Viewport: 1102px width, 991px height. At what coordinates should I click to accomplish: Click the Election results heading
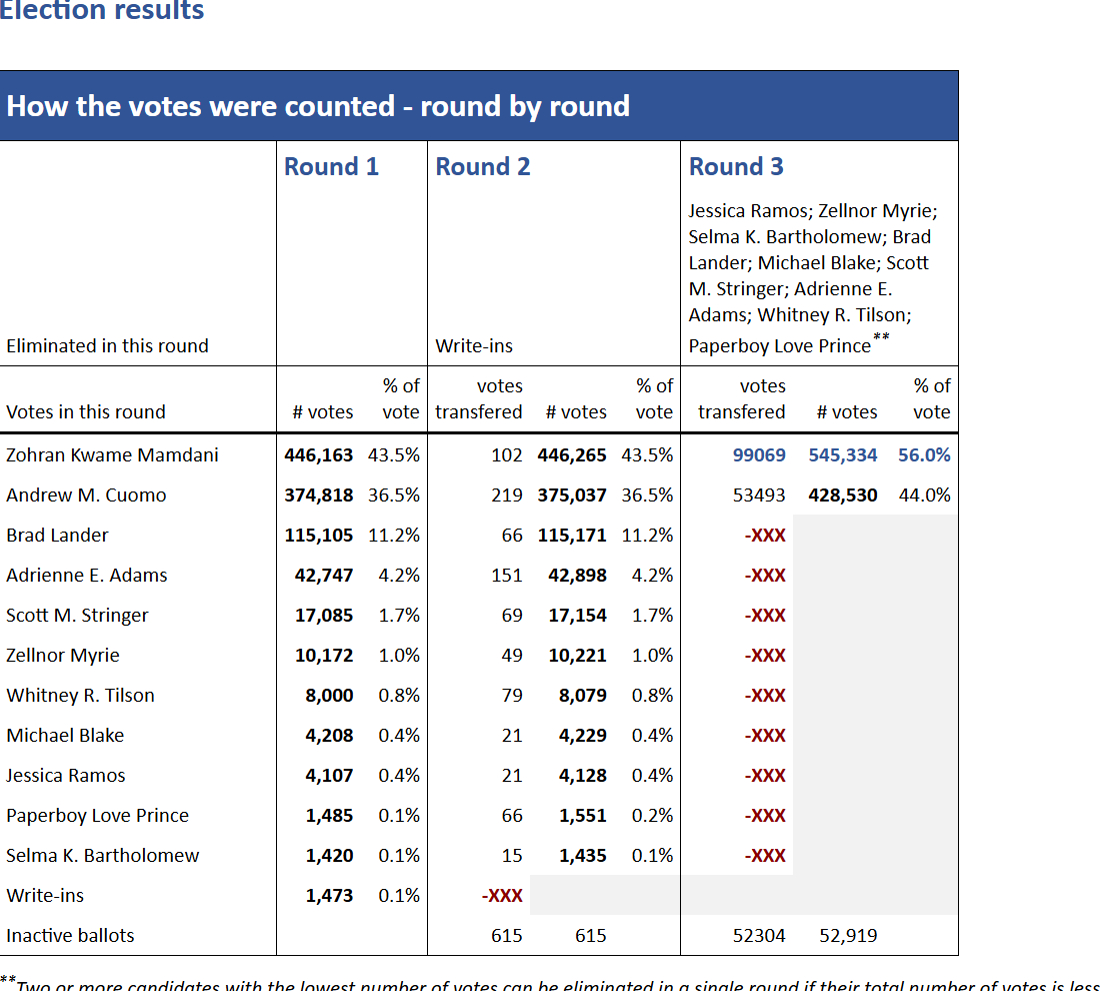(102, 11)
